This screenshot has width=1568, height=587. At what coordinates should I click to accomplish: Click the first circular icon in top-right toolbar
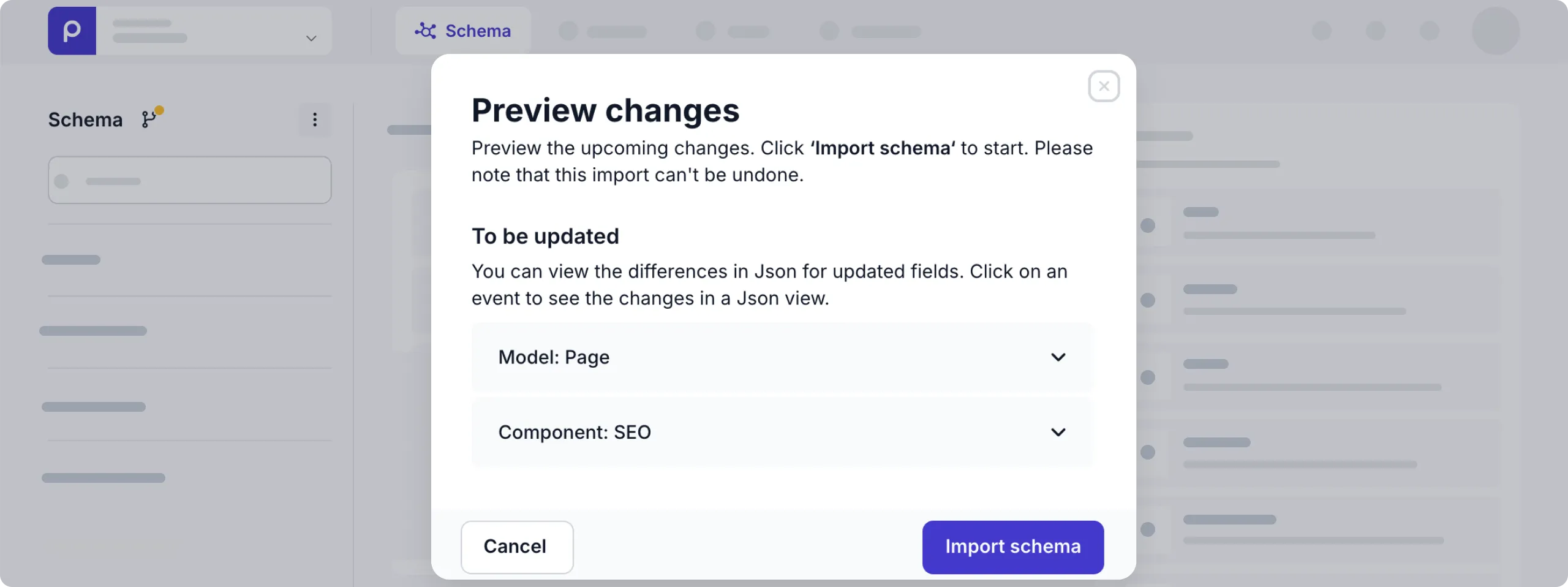[1323, 31]
